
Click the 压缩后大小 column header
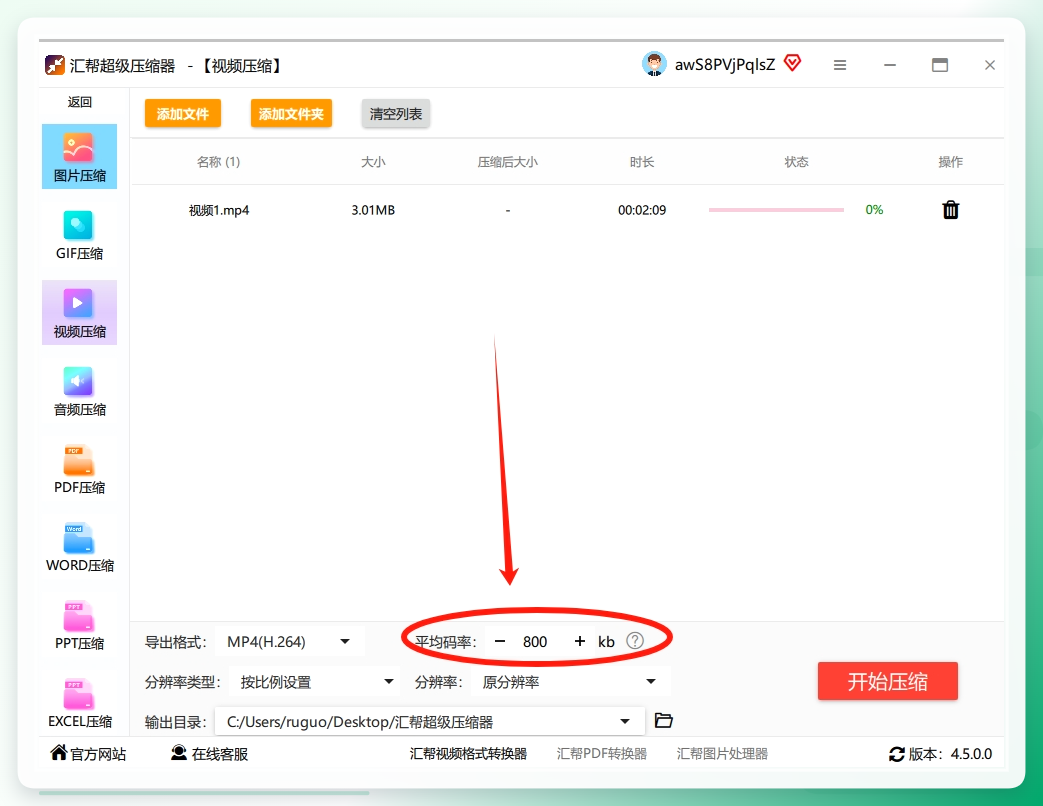(x=508, y=162)
